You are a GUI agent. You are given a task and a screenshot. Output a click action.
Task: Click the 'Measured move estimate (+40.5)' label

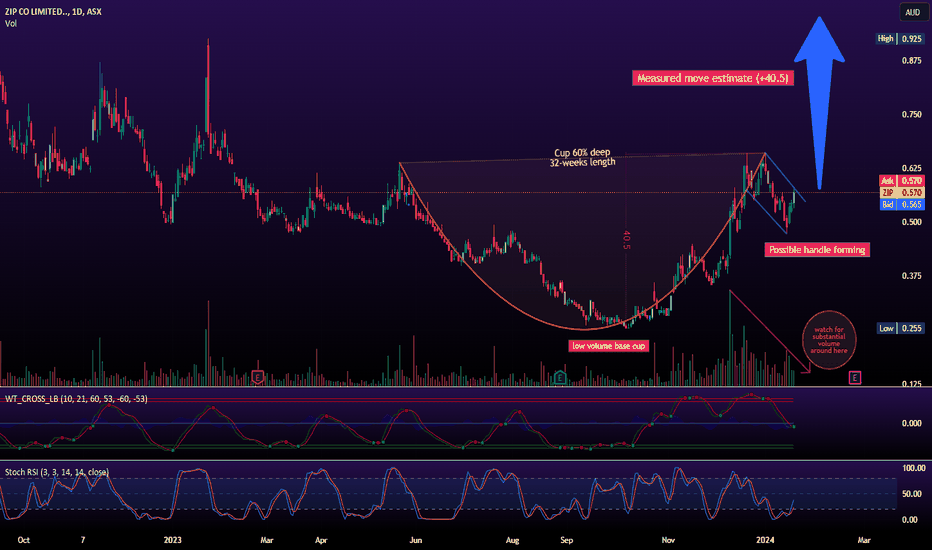[713, 78]
